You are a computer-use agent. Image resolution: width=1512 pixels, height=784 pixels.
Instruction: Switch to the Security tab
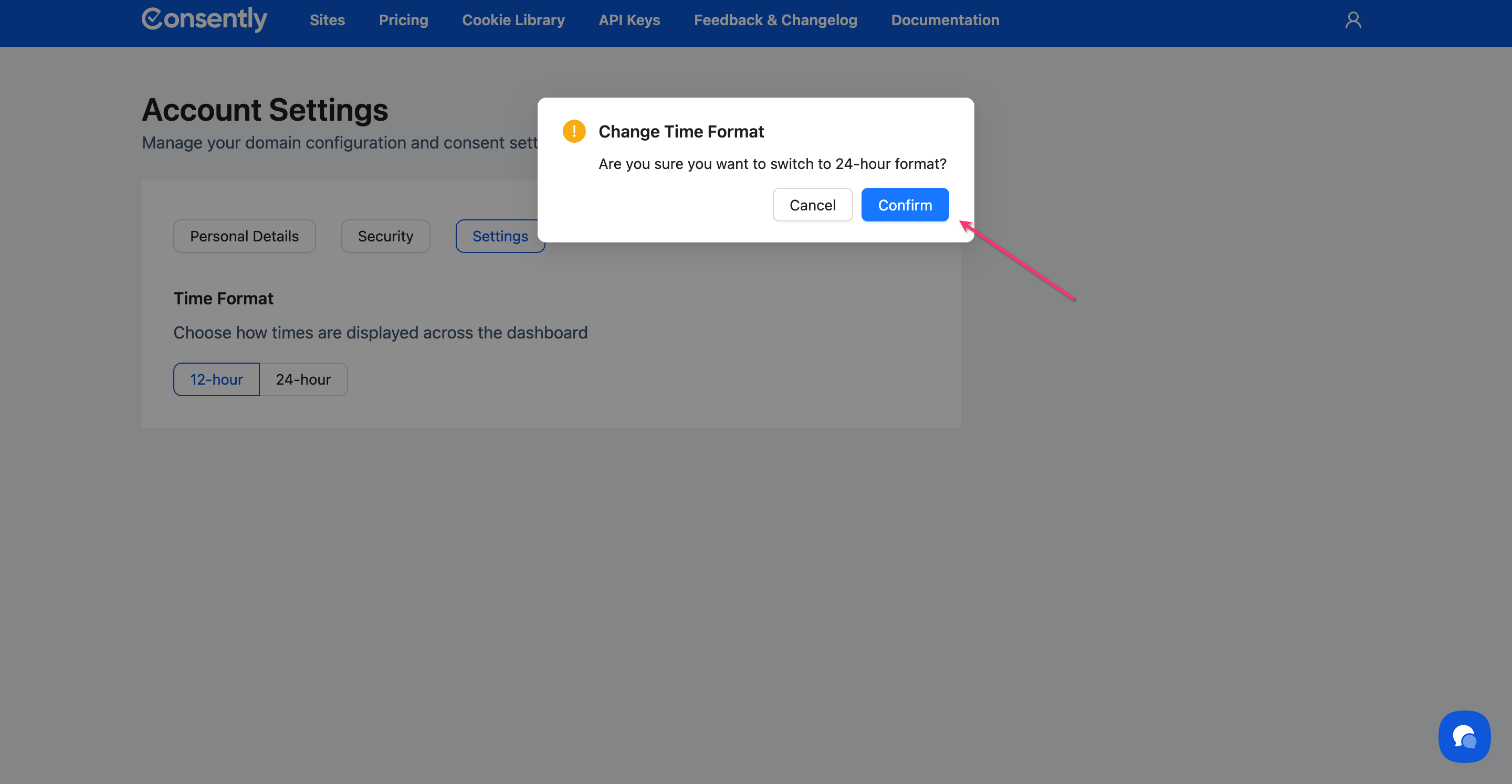(385, 237)
